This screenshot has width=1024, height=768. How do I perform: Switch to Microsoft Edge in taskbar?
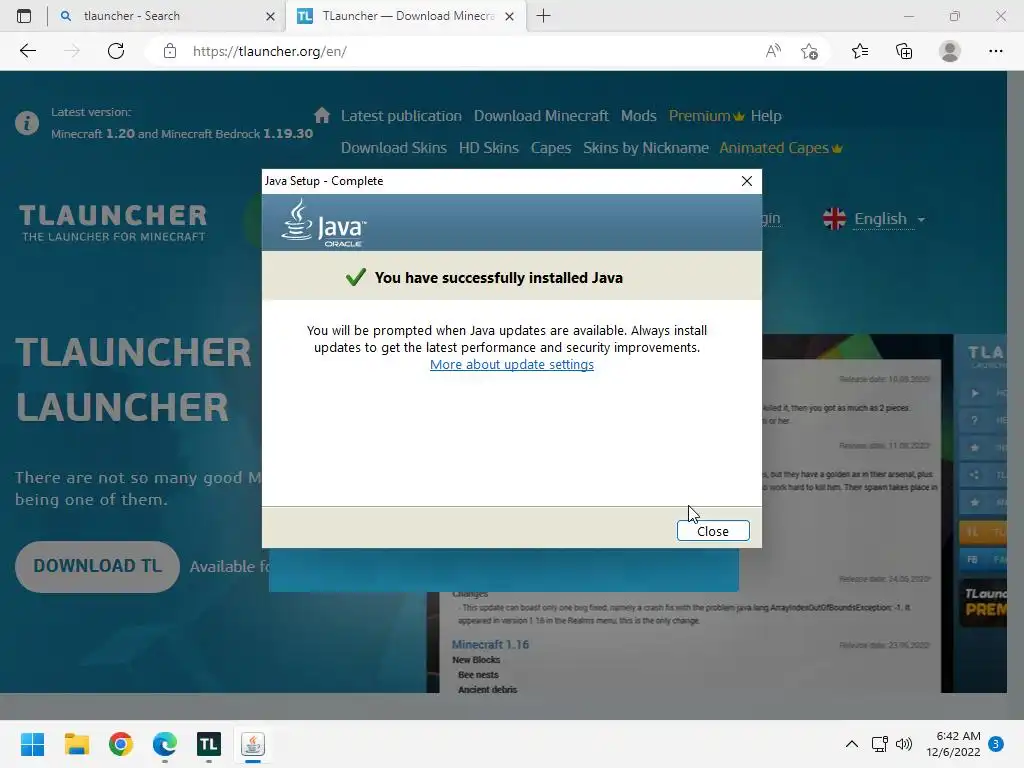[x=165, y=744]
